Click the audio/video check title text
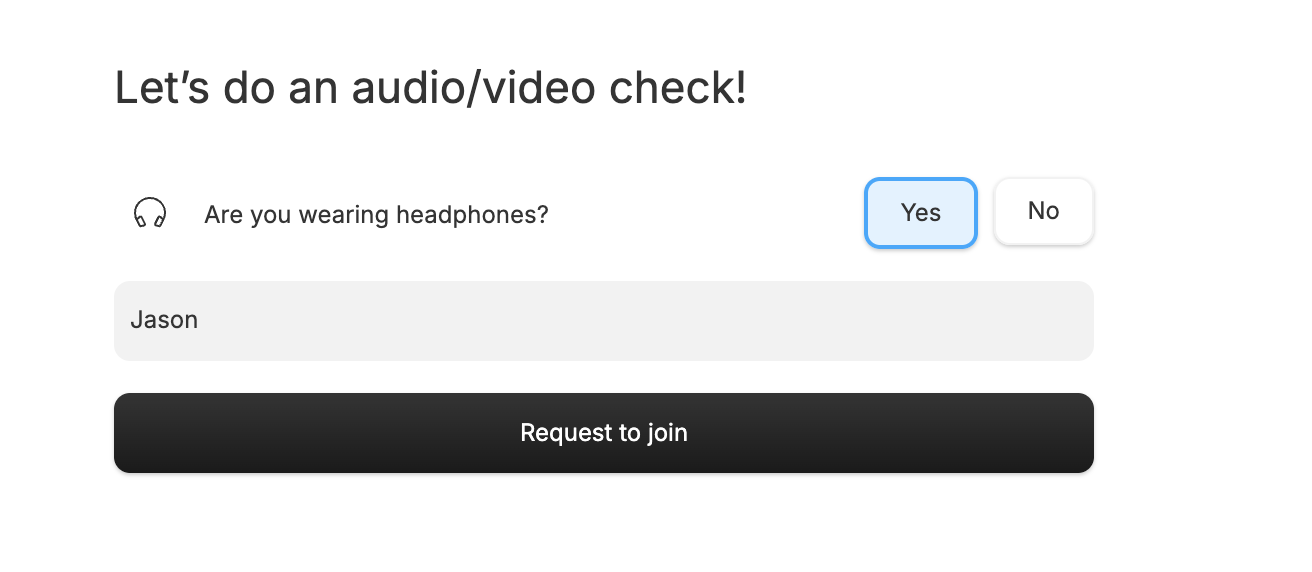This screenshot has width=1312, height=572. click(431, 88)
